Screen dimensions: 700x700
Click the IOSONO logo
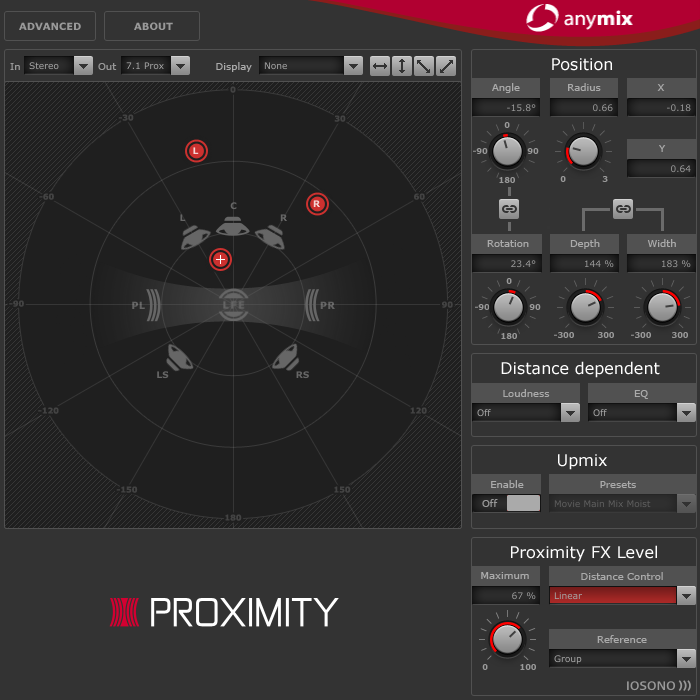tap(658, 686)
